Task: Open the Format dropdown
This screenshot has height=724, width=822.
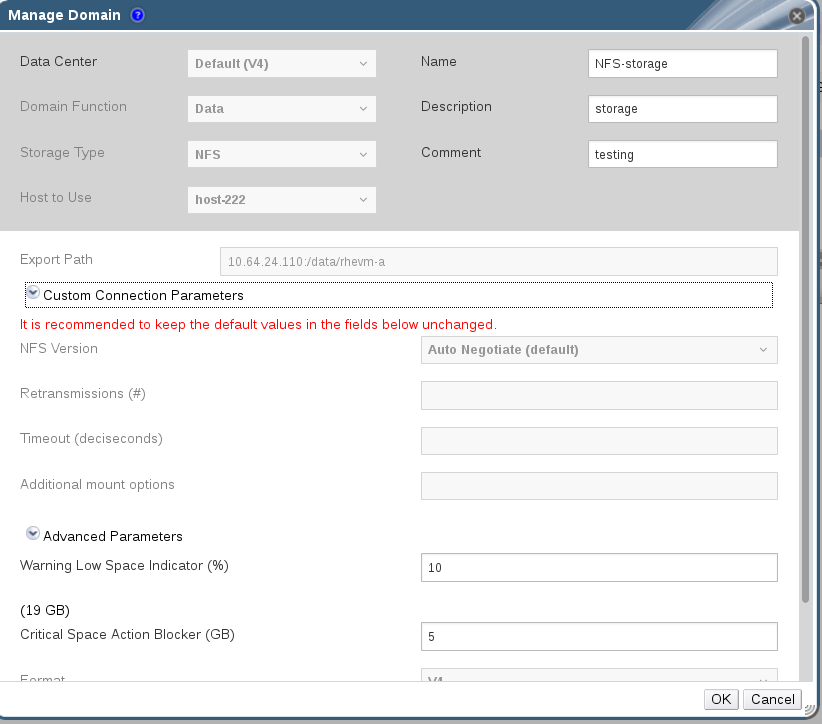Action: 599,678
